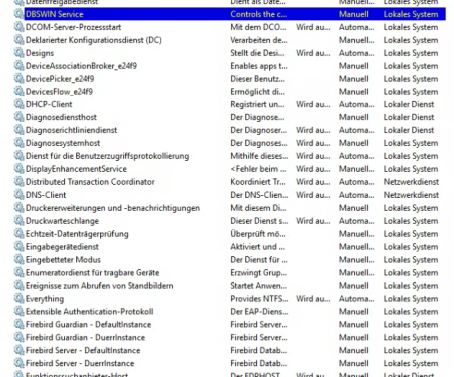Click the 'Wird au...' status of Druckwarteschlange
This screenshot has height=377, width=454.
click(x=313, y=221)
